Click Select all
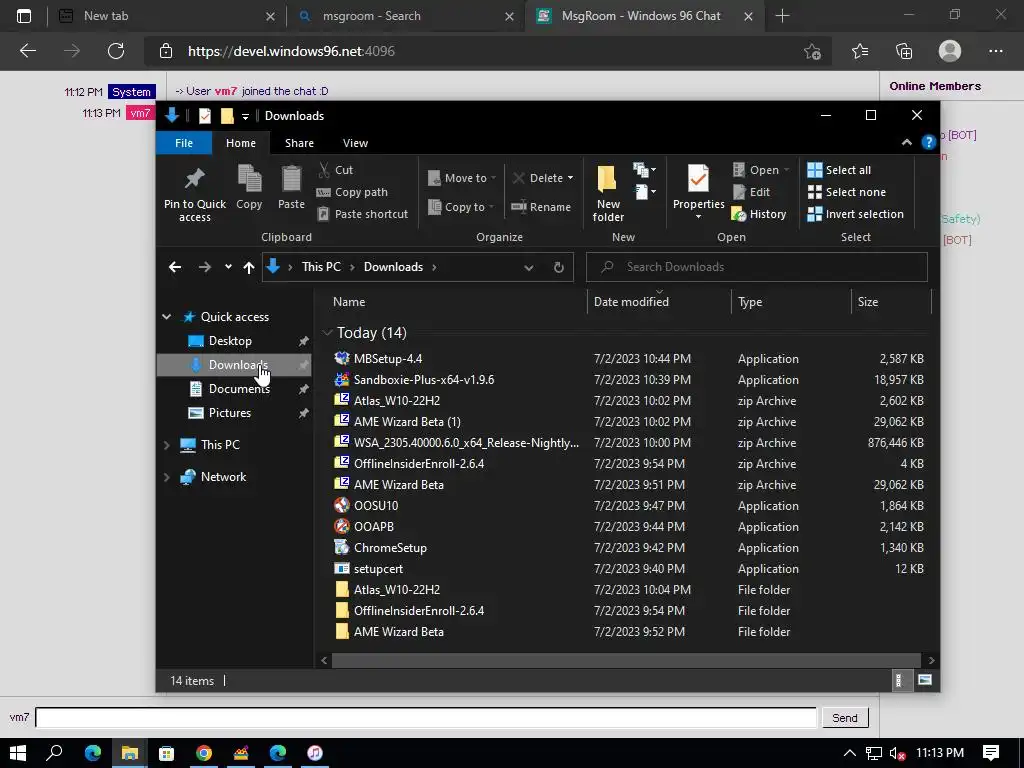Screen dimensions: 1024x768 click(839, 170)
